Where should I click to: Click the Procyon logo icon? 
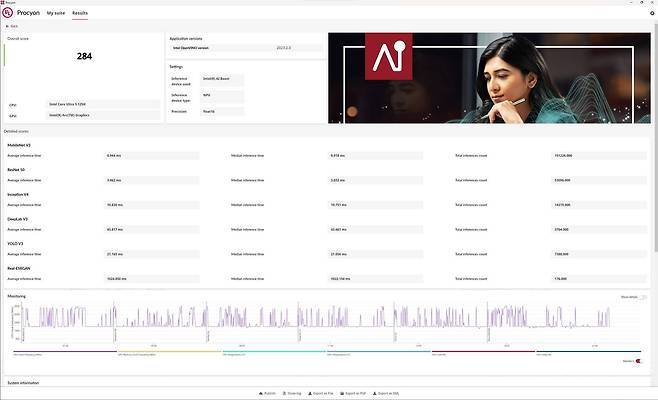click(x=7, y=13)
